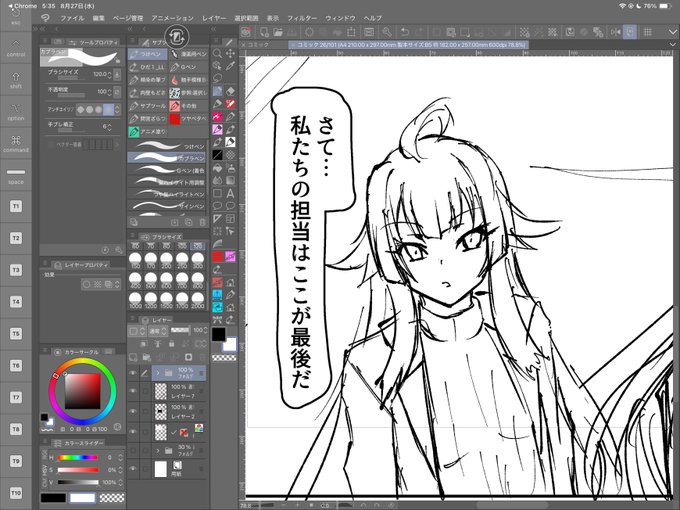Toggle the shift edge-keyboard key
The width and height of the screenshot is (680, 510).
pyautogui.click(x=16, y=80)
